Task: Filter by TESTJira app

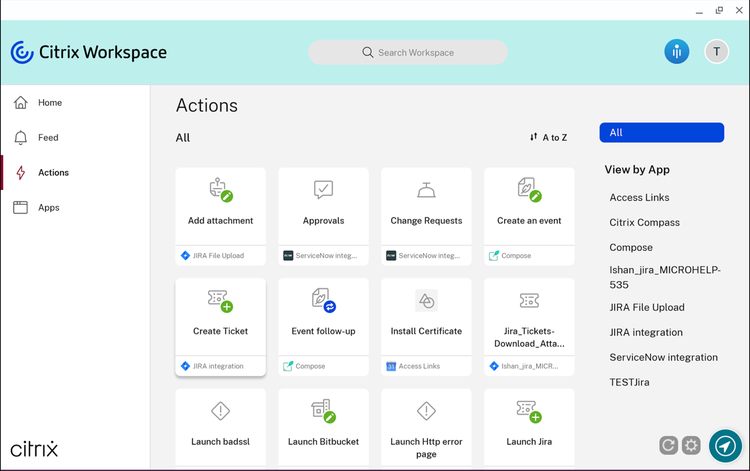Action: pyautogui.click(x=629, y=382)
